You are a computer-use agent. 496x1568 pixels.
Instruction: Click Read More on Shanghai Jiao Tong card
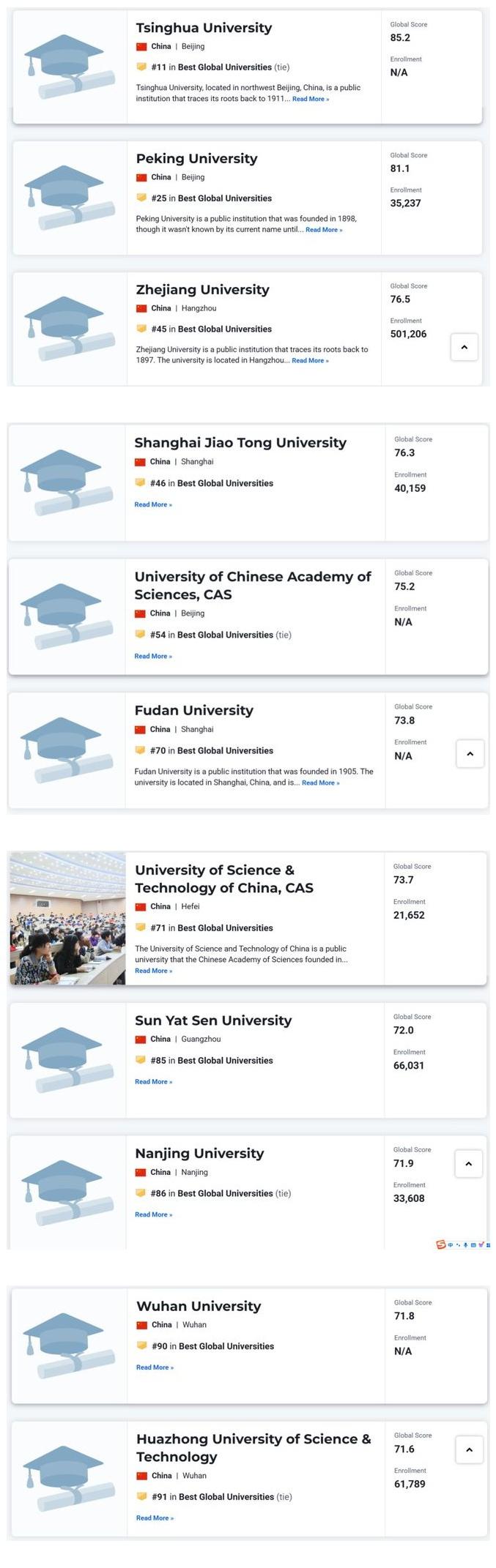point(152,504)
